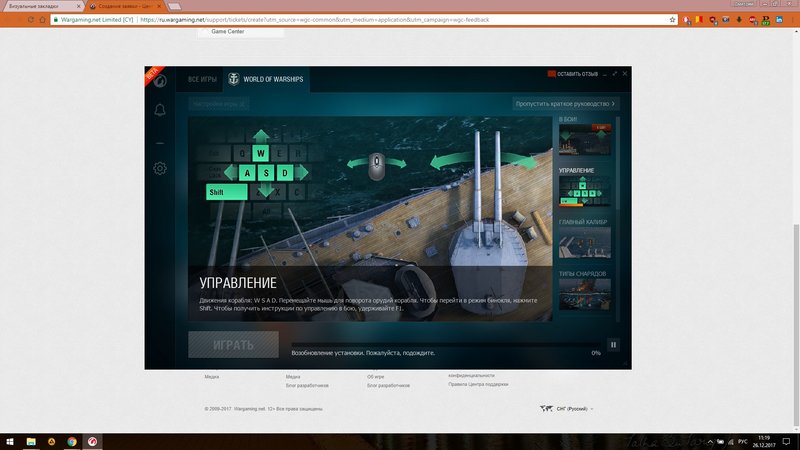The image size is (800, 450).
Task: Click the browser address bar URL
Action: point(314,20)
